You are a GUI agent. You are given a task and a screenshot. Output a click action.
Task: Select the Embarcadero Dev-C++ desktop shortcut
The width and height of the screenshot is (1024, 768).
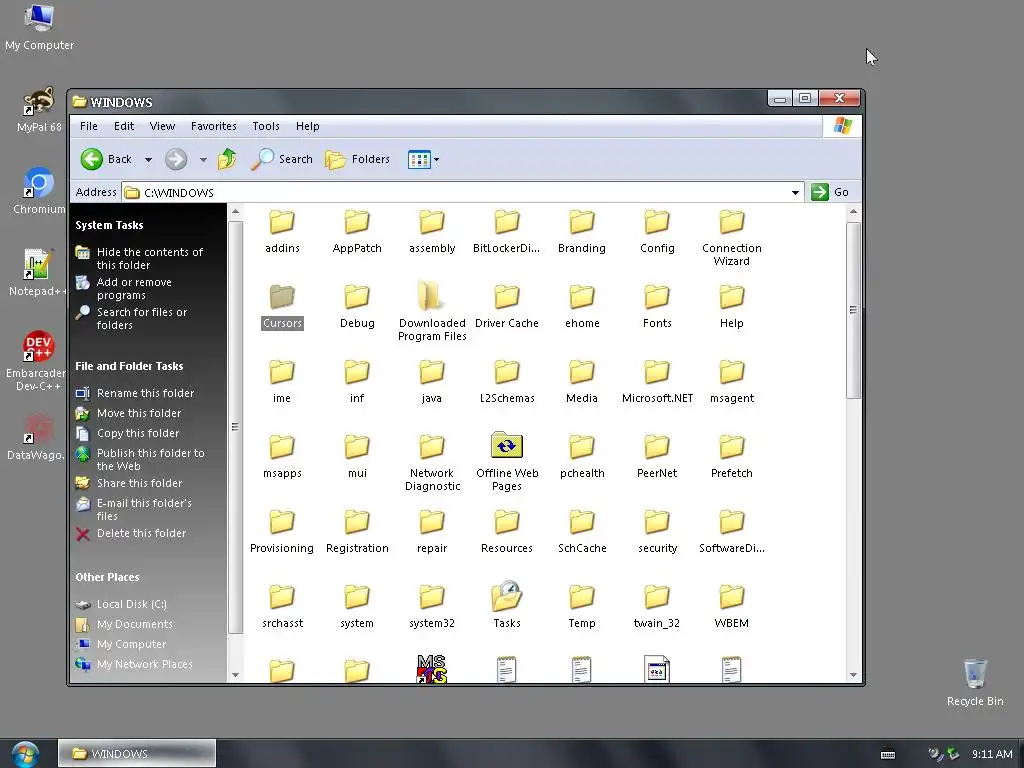[x=37, y=360]
